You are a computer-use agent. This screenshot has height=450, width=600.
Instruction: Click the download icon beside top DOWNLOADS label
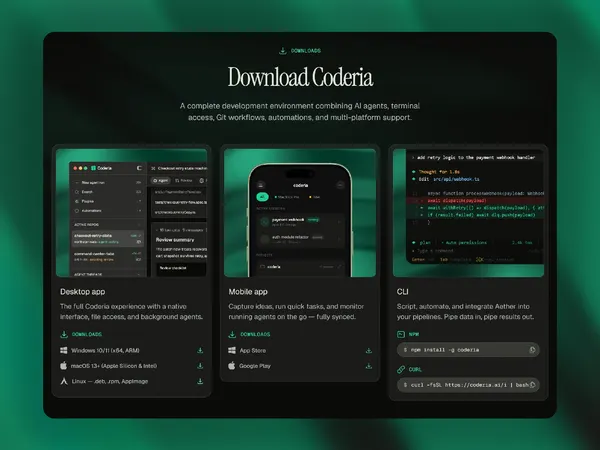[x=283, y=51]
